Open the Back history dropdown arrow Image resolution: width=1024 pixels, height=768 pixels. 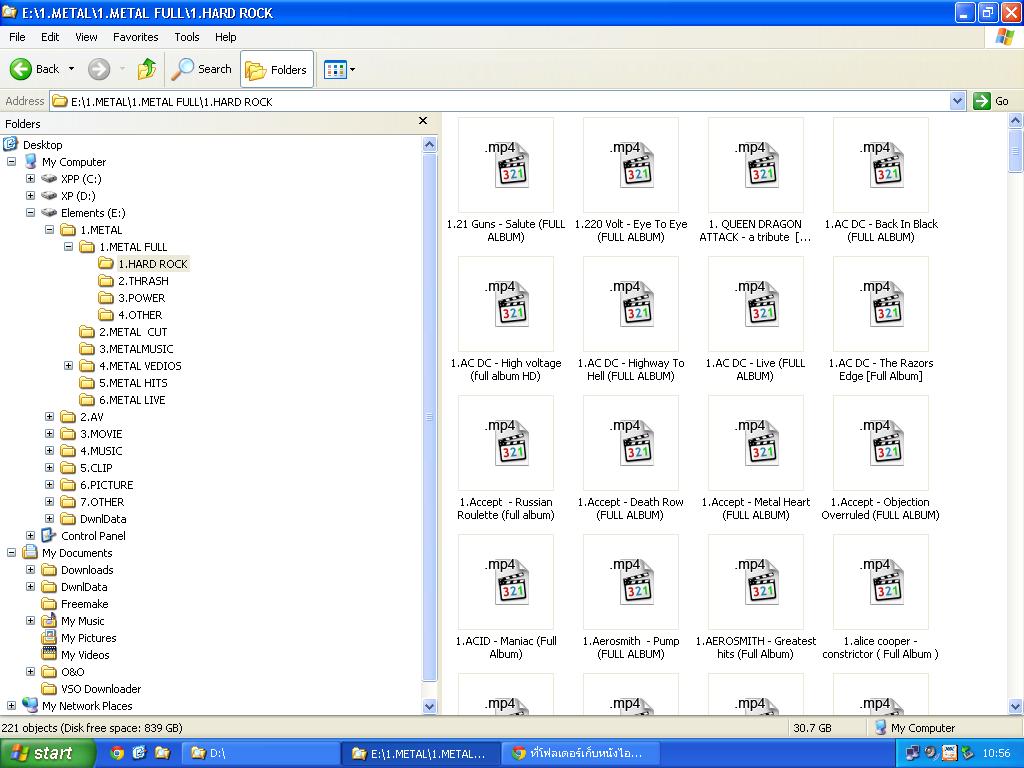(71, 69)
